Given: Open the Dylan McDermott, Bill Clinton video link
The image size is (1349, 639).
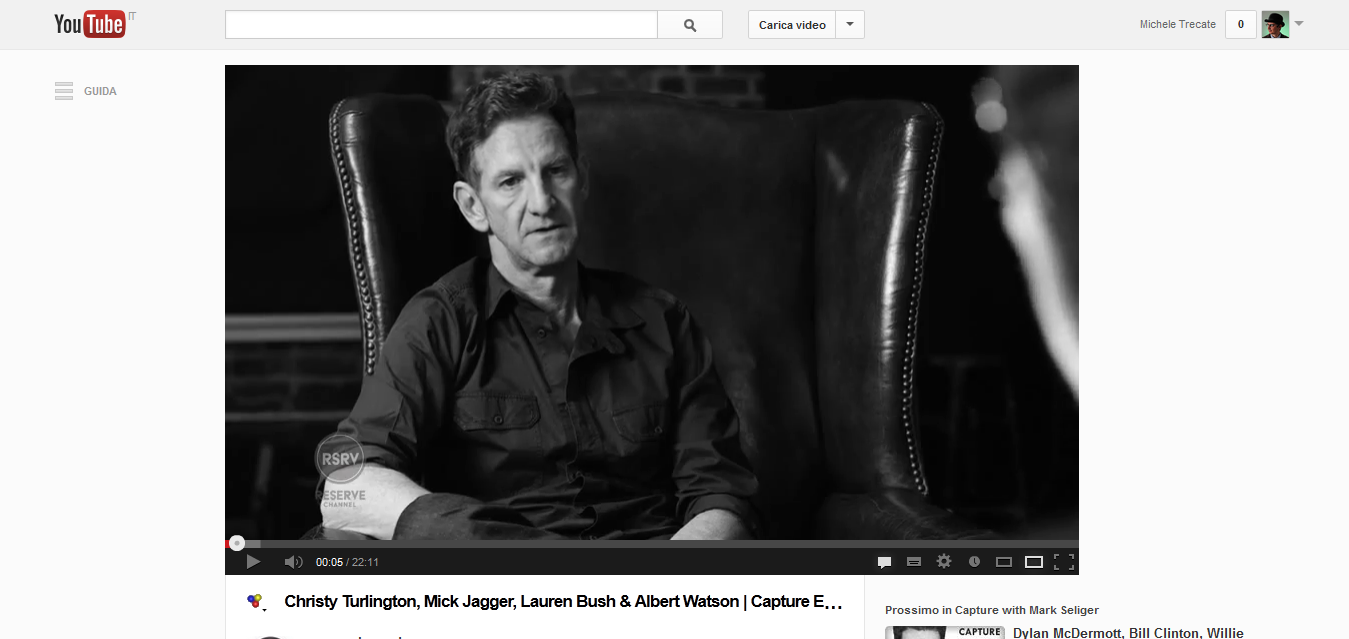Looking at the screenshot, I should pyautogui.click(x=1128, y=632).
